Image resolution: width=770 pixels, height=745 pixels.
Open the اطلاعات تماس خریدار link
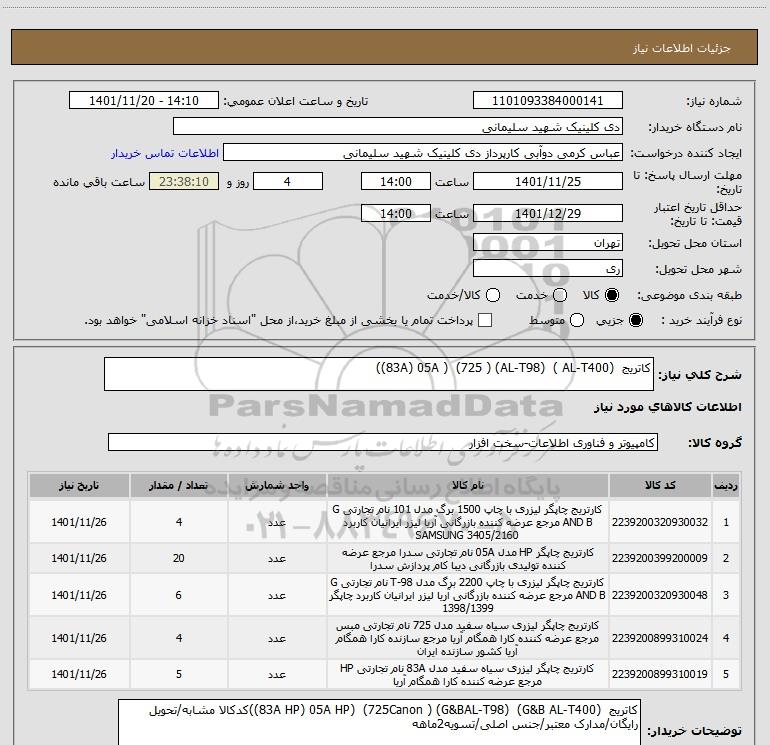165,153
